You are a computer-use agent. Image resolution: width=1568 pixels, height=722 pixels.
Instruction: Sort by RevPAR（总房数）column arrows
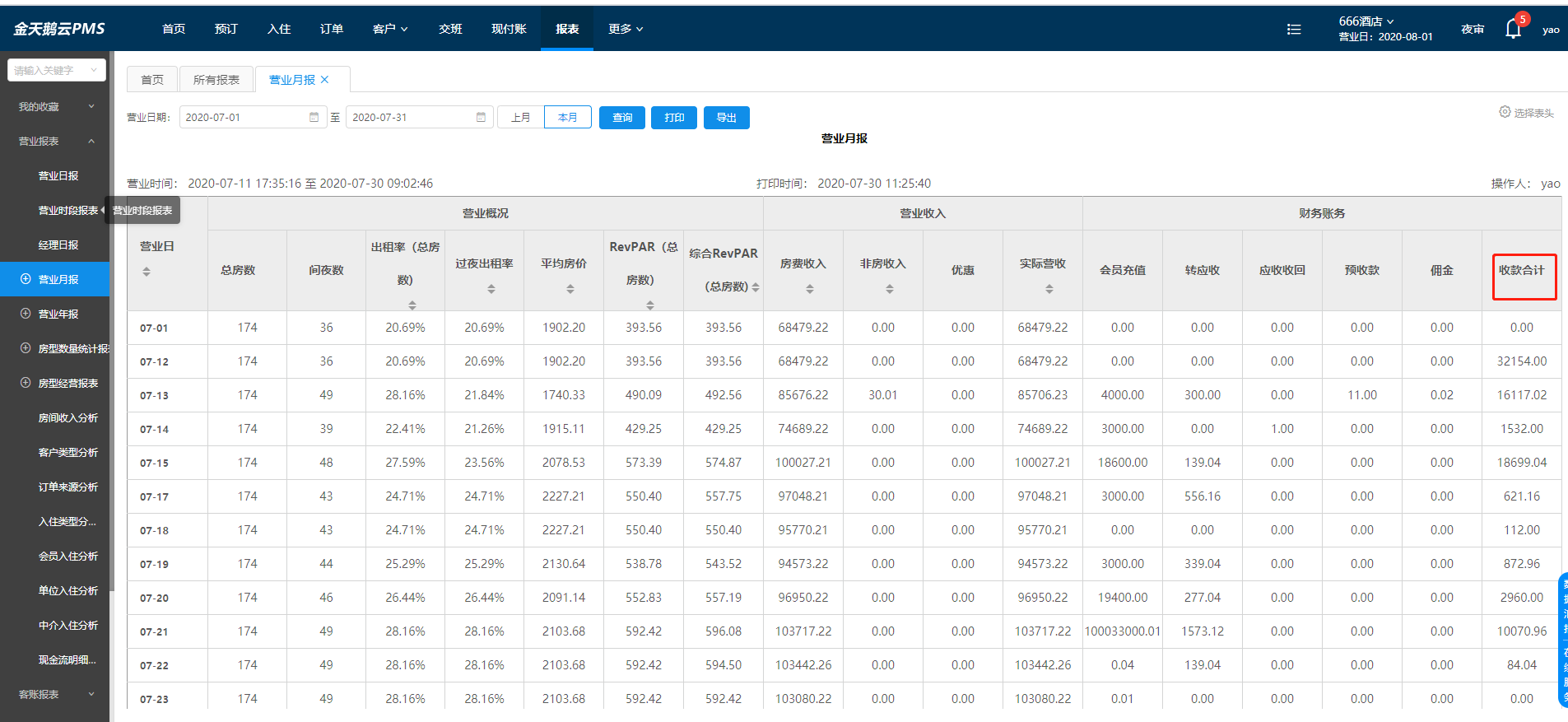650,305
